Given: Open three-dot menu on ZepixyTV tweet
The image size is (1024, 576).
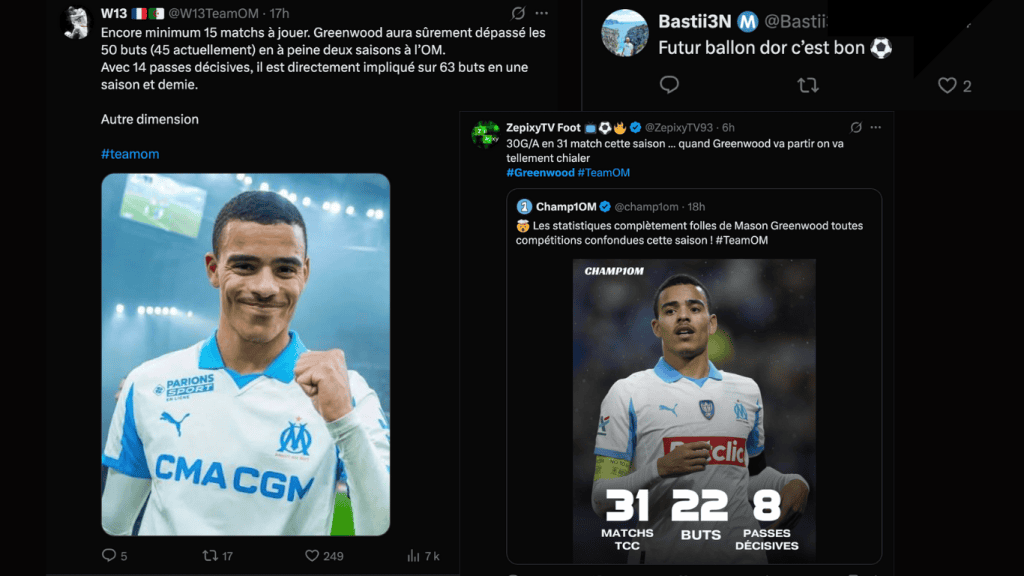Looking at the screenshot, I should tap(876, 127).
